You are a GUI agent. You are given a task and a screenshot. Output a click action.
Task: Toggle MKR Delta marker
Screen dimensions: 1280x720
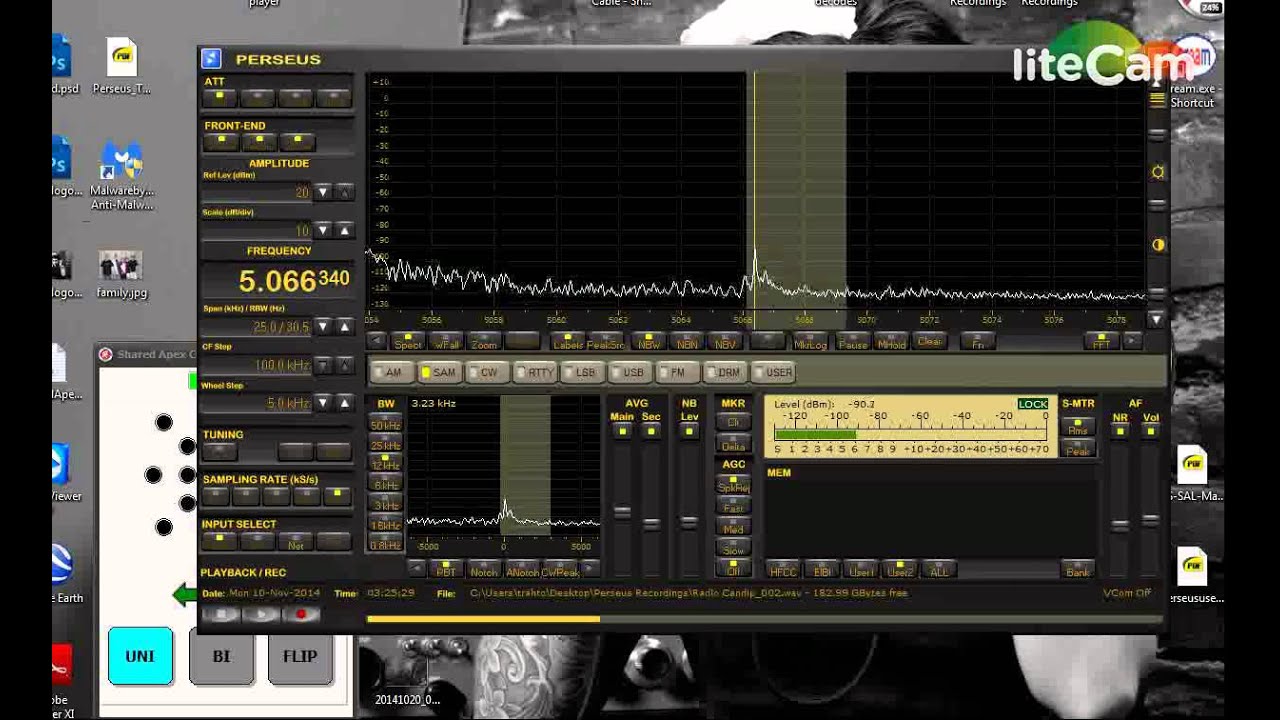click(733, 445)
